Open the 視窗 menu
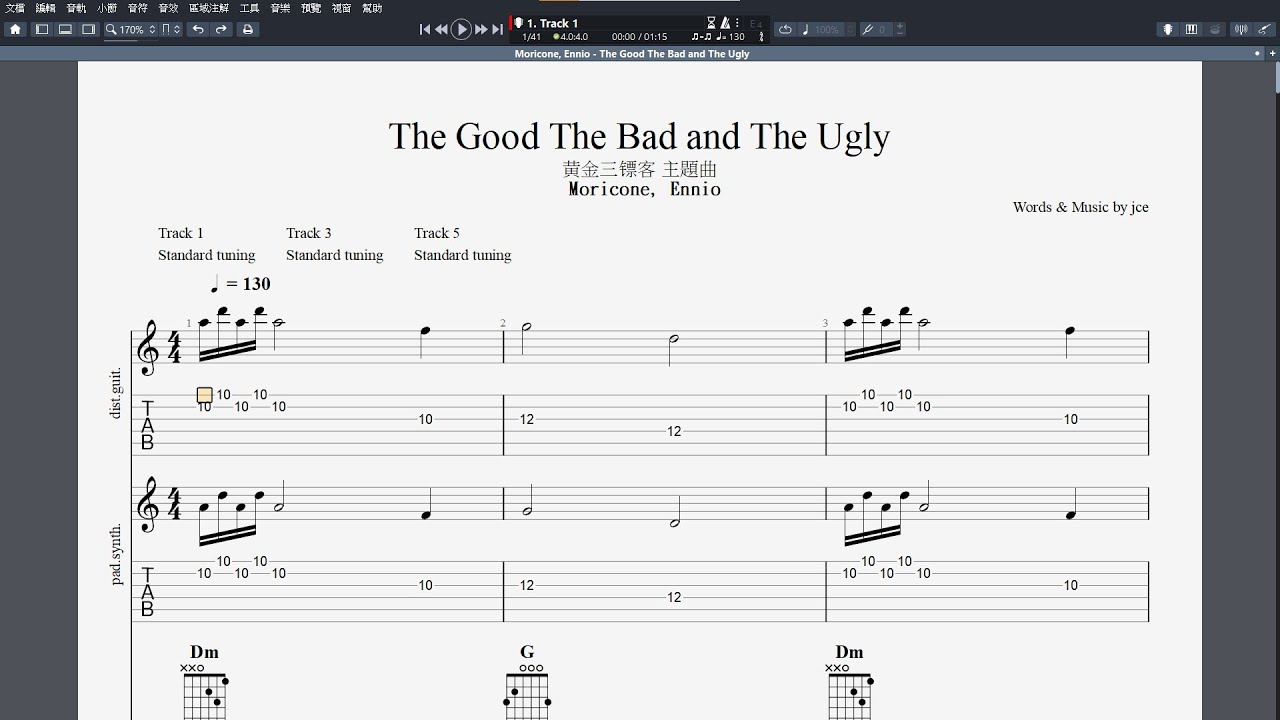Screen dimensions: 1280x720 coord(342,8)
